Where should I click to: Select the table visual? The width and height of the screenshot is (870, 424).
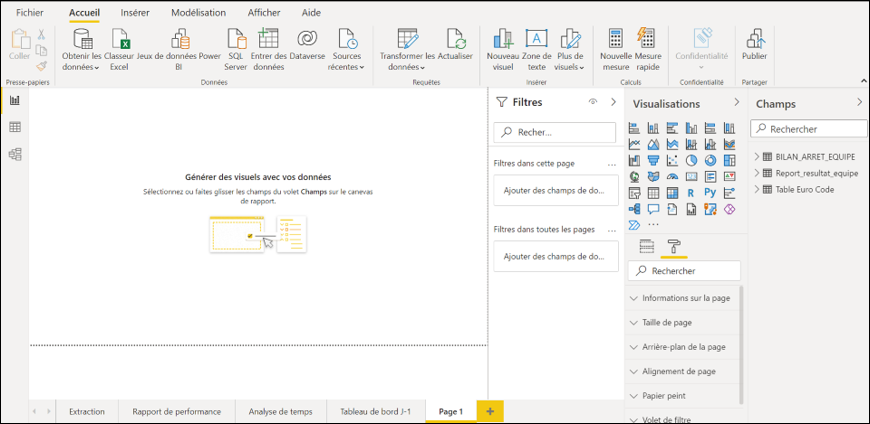[653, 193]
